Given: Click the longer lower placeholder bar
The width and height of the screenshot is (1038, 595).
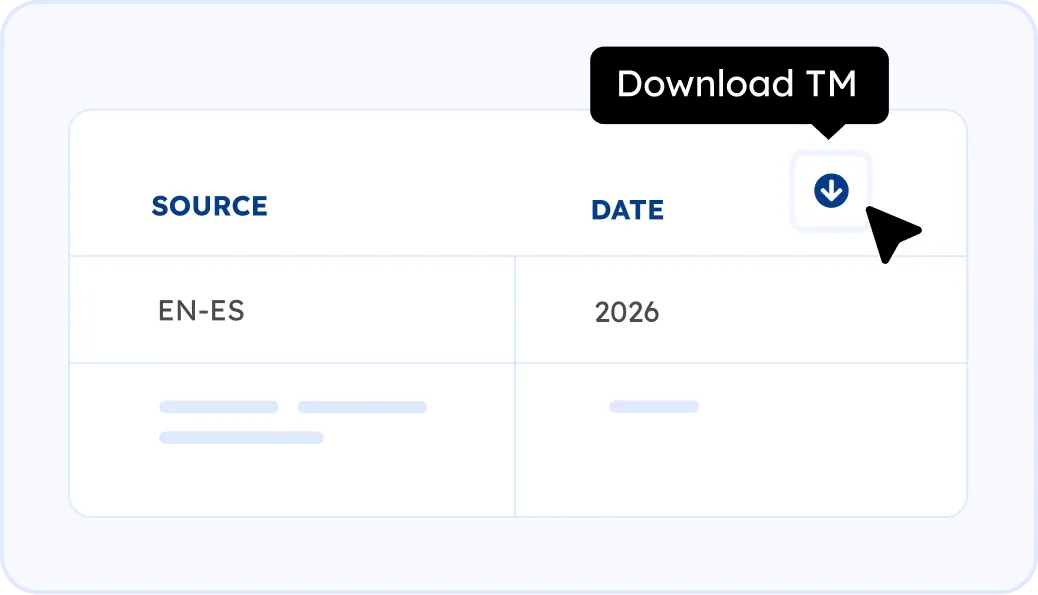Looking at the screenshot, I should coord(241,437).
